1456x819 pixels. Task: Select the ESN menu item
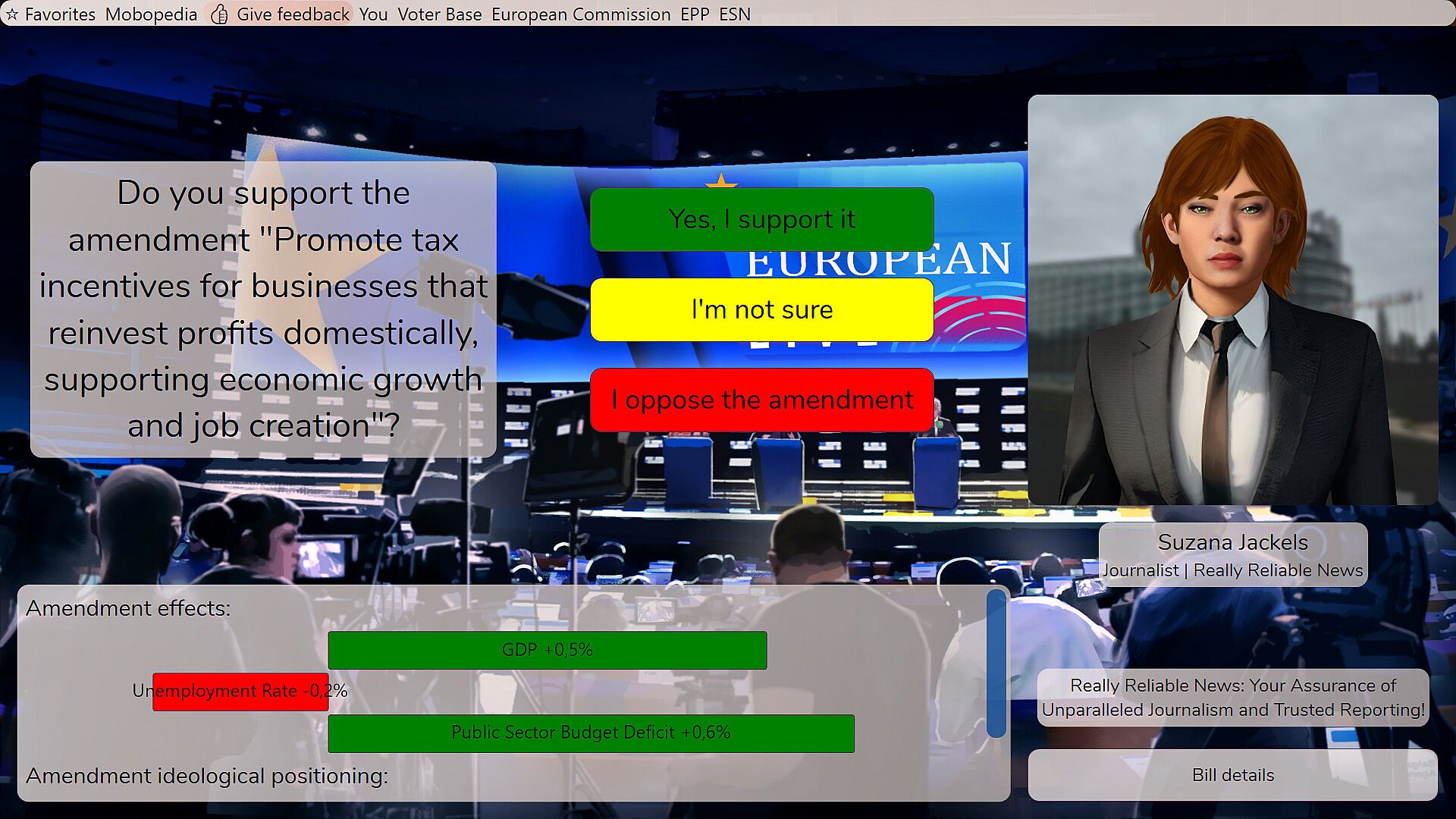pos(735,14)
